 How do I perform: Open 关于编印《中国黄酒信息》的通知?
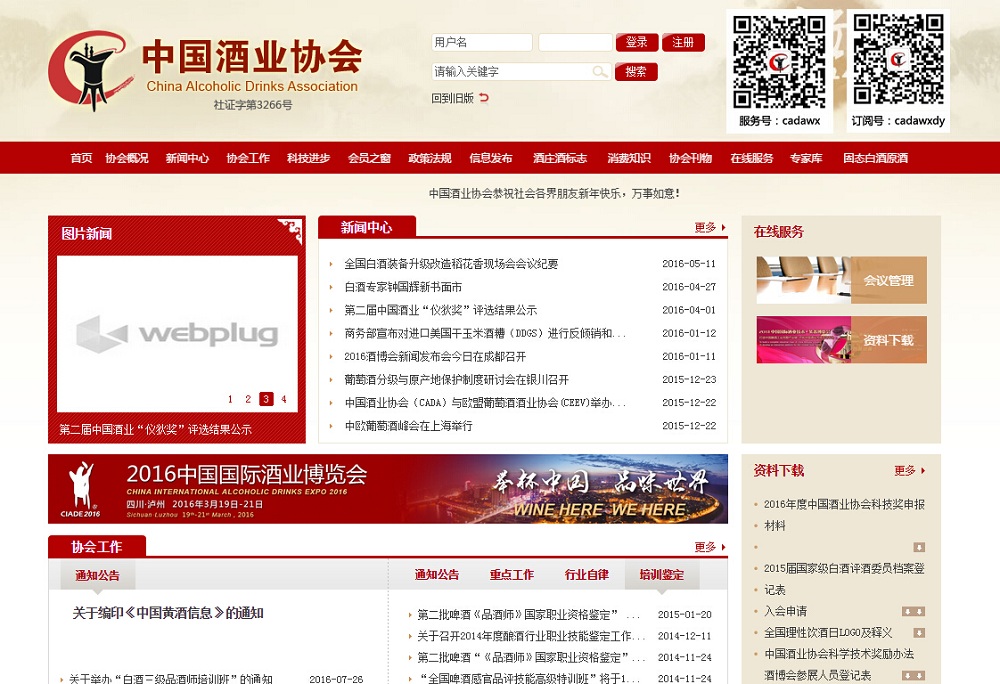(168, 613)
